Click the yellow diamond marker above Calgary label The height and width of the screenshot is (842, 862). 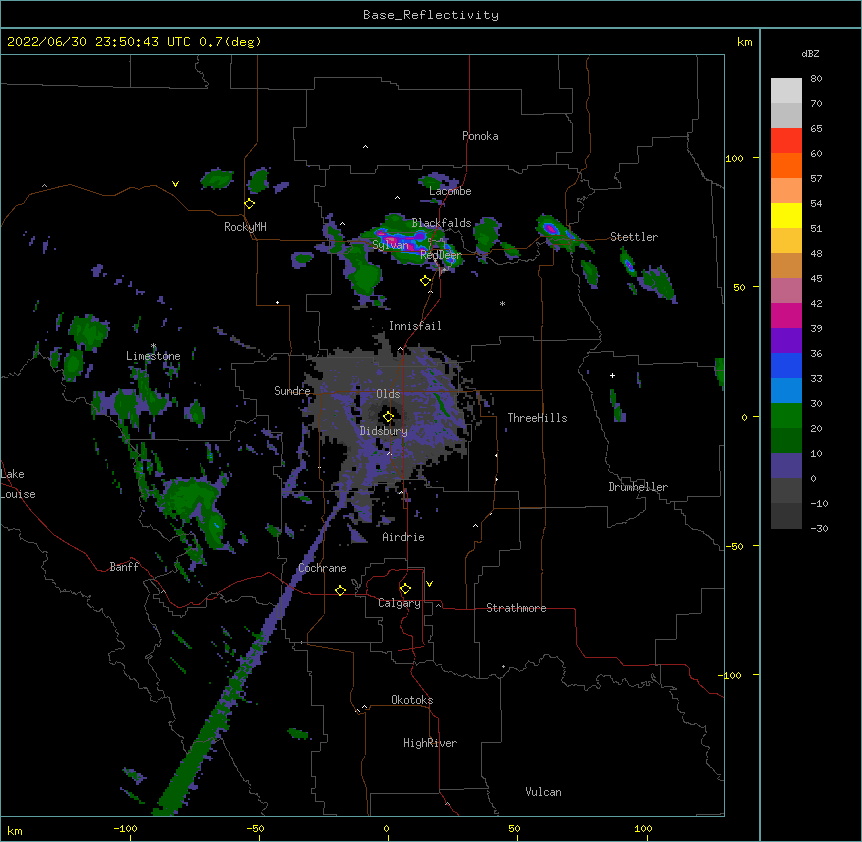[x=405, y=589]
